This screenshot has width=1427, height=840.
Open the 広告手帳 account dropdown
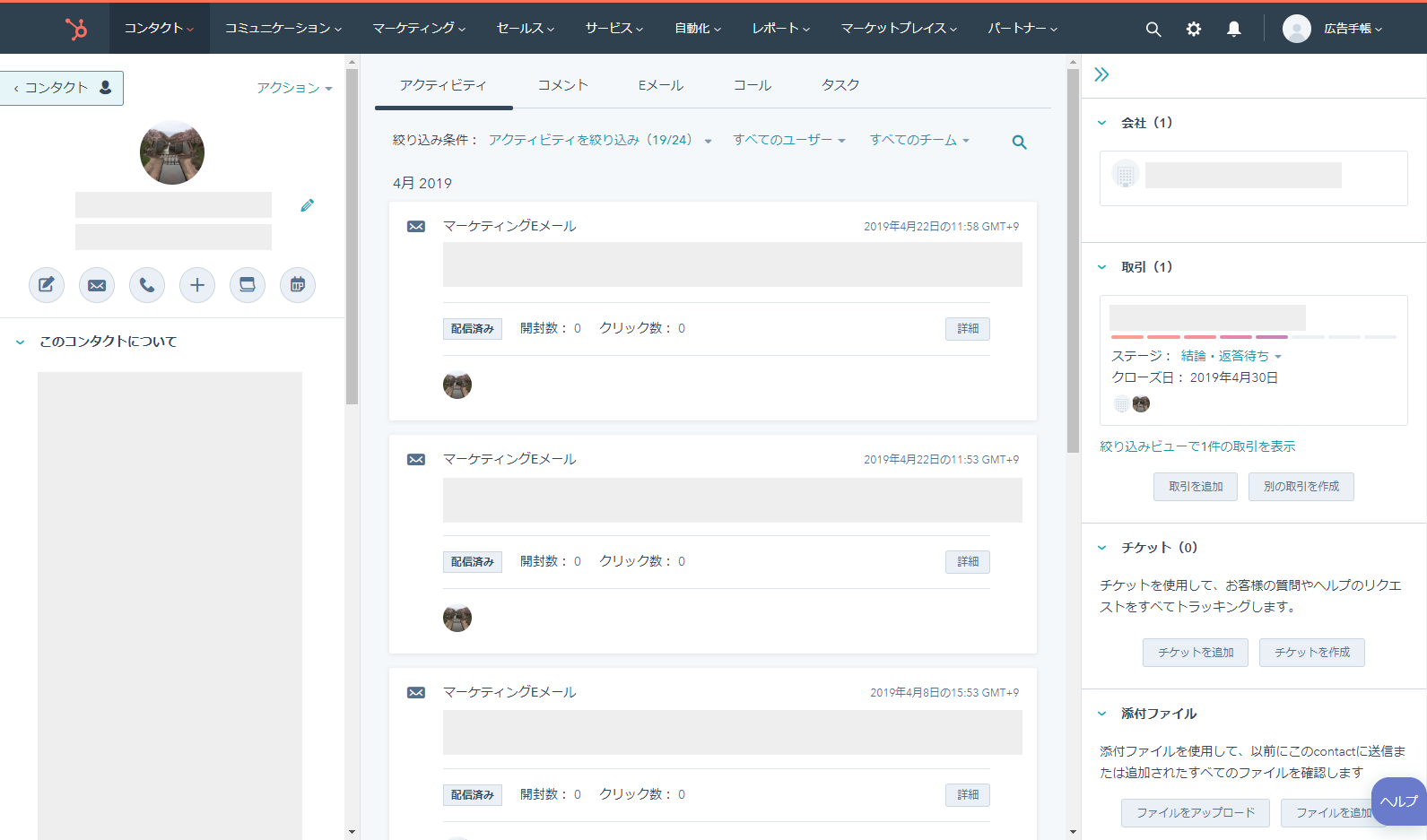tap(1353, 29)
